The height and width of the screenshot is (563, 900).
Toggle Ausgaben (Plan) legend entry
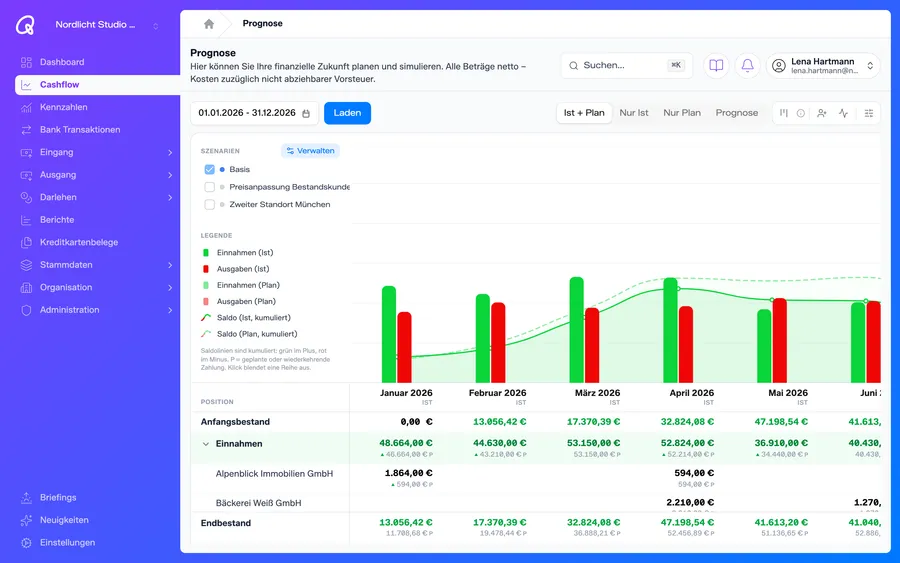pos(239,301)
